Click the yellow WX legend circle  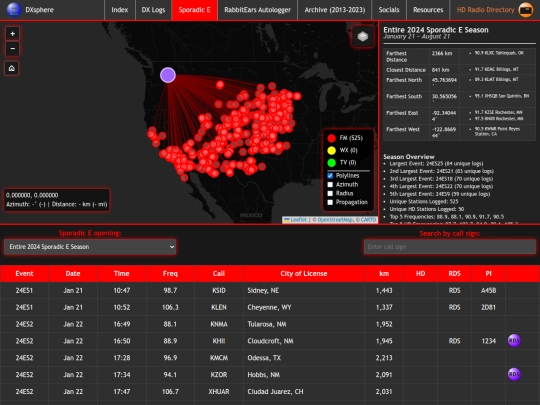[331, 150]
